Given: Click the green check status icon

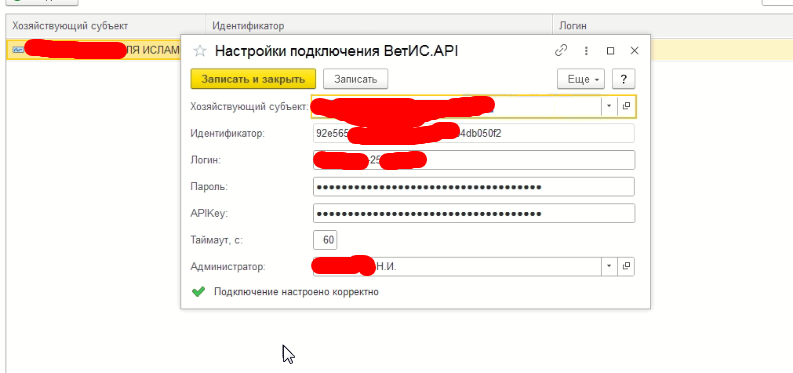Looking at the screenshot, I should (199, 292).
